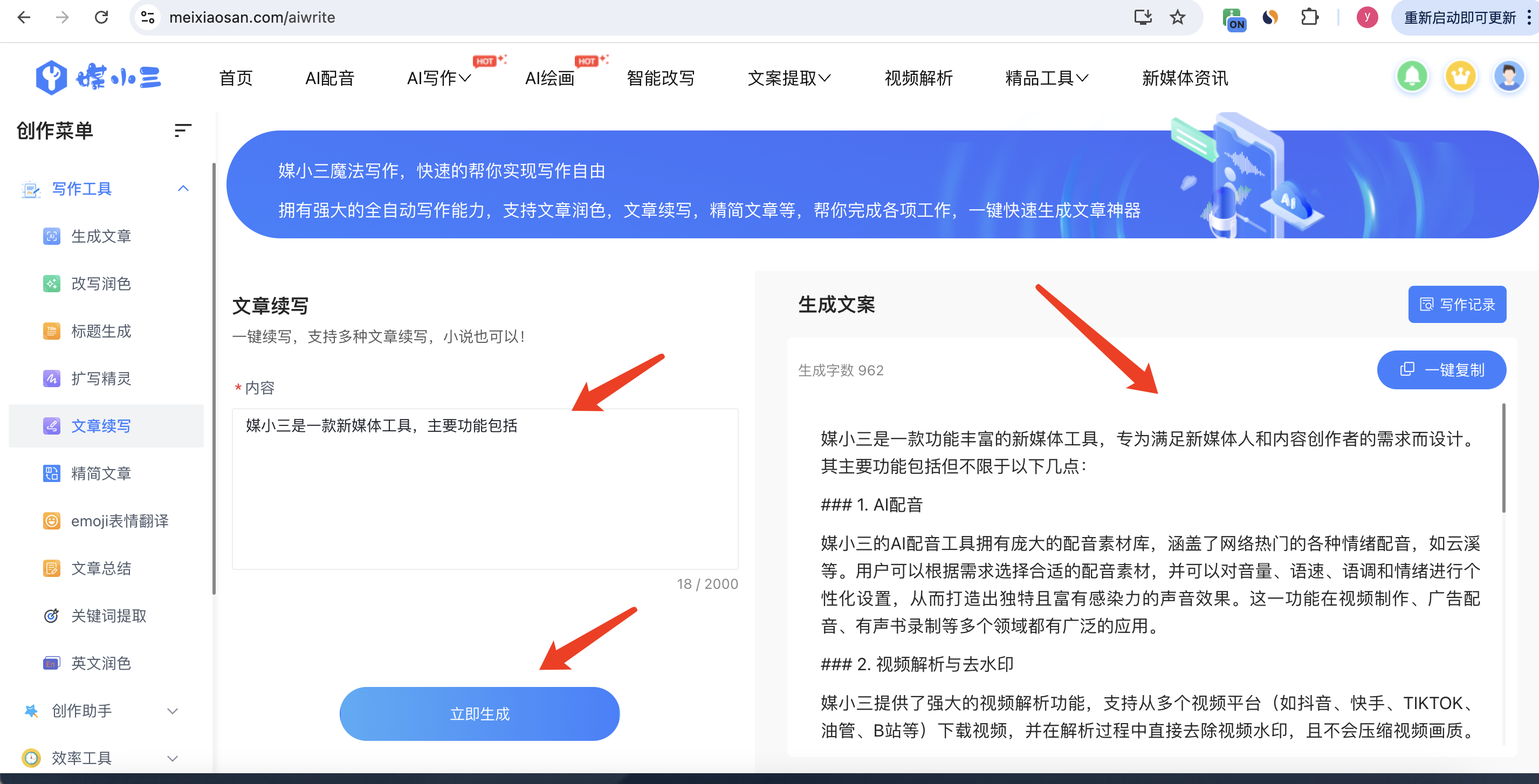Select 精简文章 in the sidebar
The height and width of the screenshot is (784, 1539).
101,473
